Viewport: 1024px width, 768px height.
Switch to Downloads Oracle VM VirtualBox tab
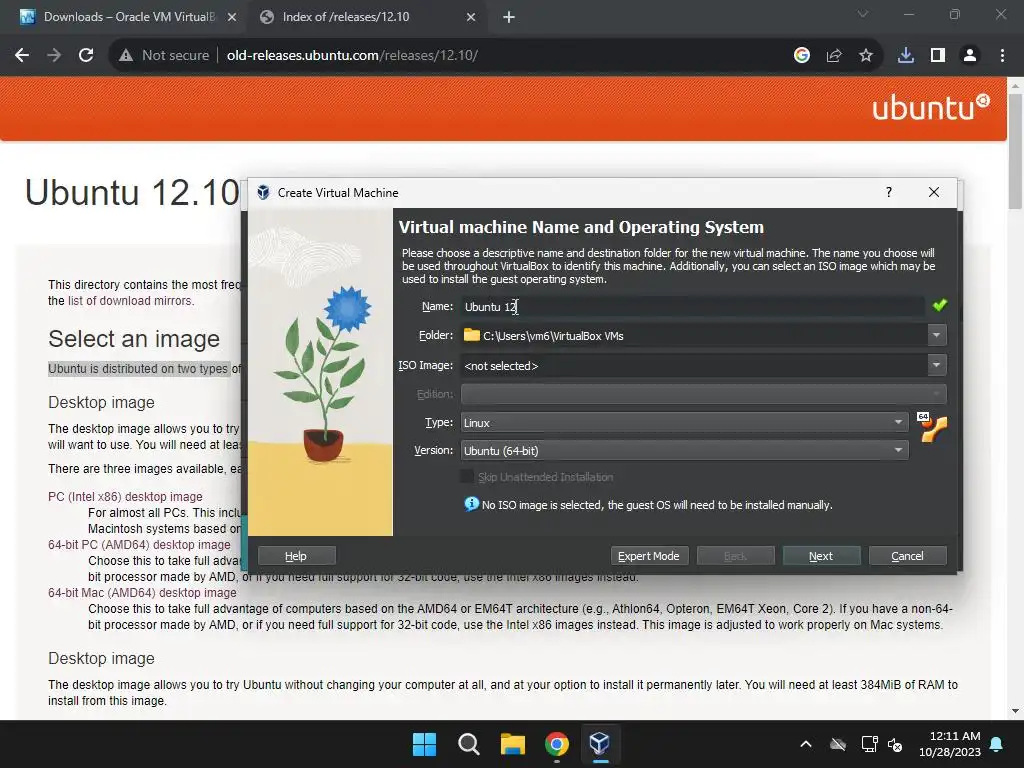click(127, 17)
